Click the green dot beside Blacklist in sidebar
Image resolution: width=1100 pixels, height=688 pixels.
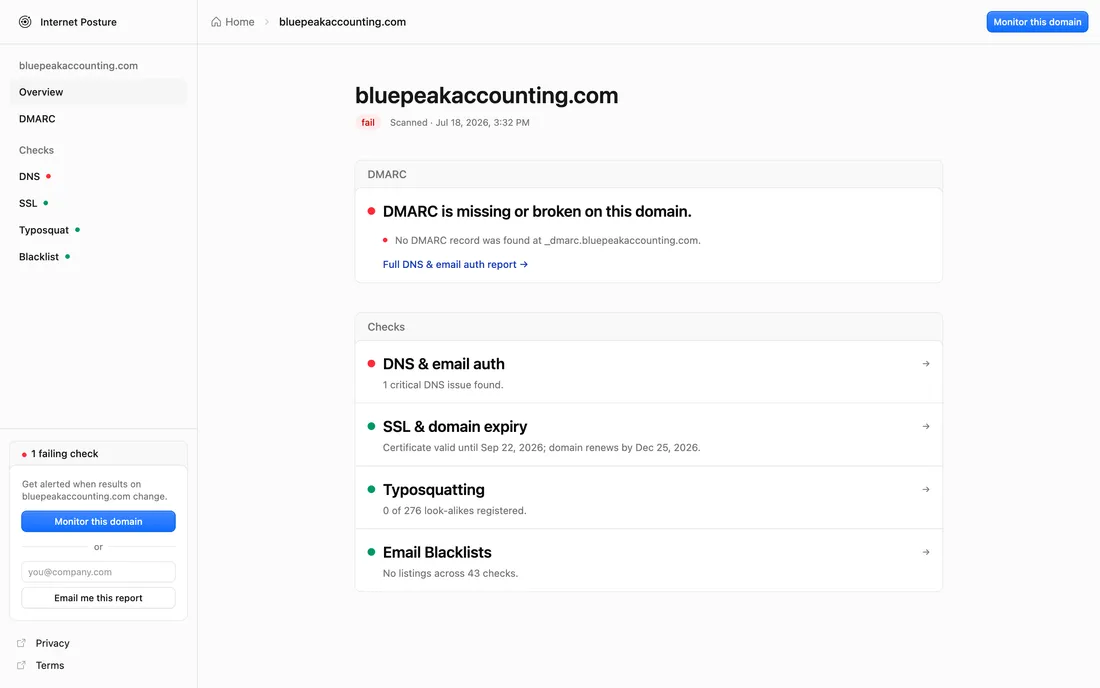(67, 256)
